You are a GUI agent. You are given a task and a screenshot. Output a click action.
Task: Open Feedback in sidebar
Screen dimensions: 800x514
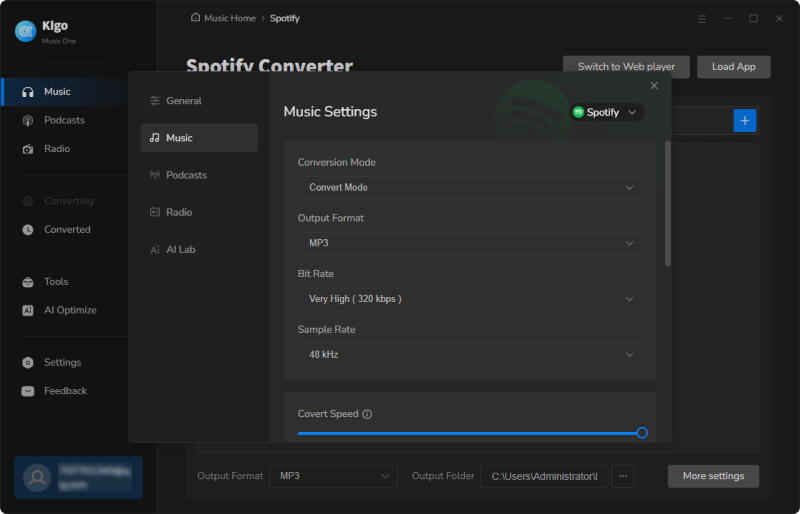point(65,391)
